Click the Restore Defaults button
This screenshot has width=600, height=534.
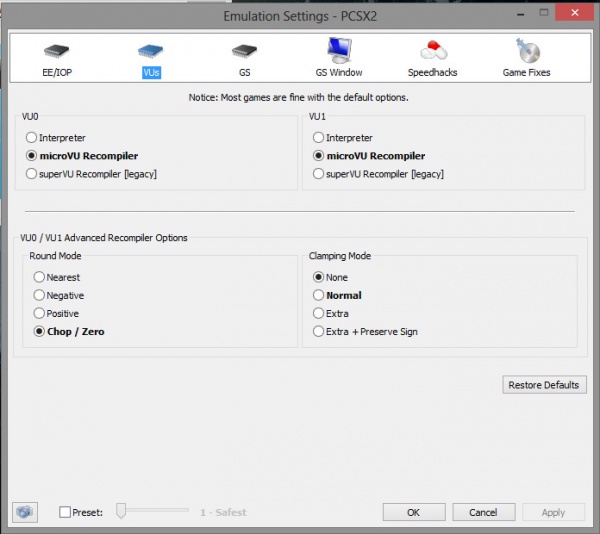tap(544, 385)
